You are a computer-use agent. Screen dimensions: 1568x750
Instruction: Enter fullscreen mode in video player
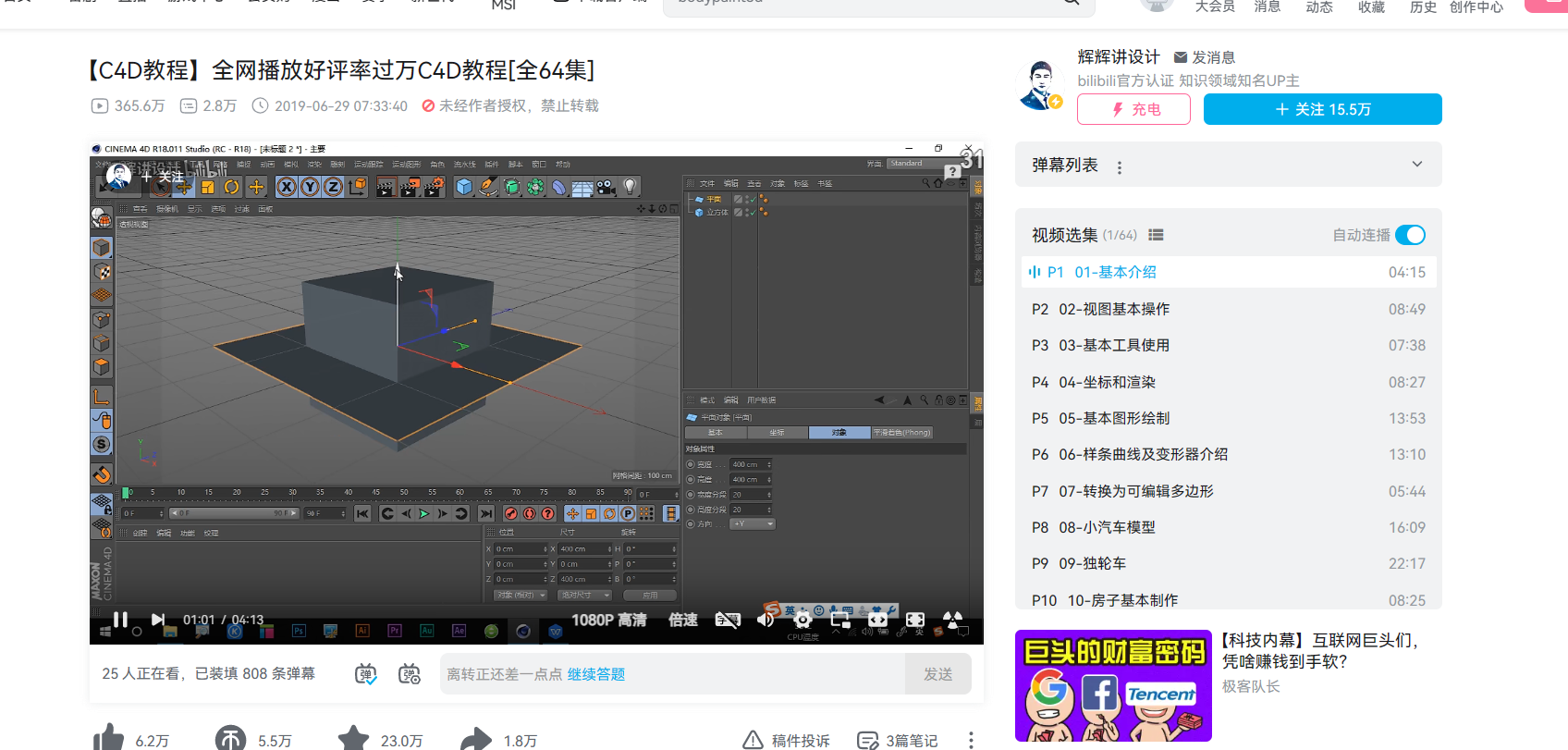pos(953,620)
